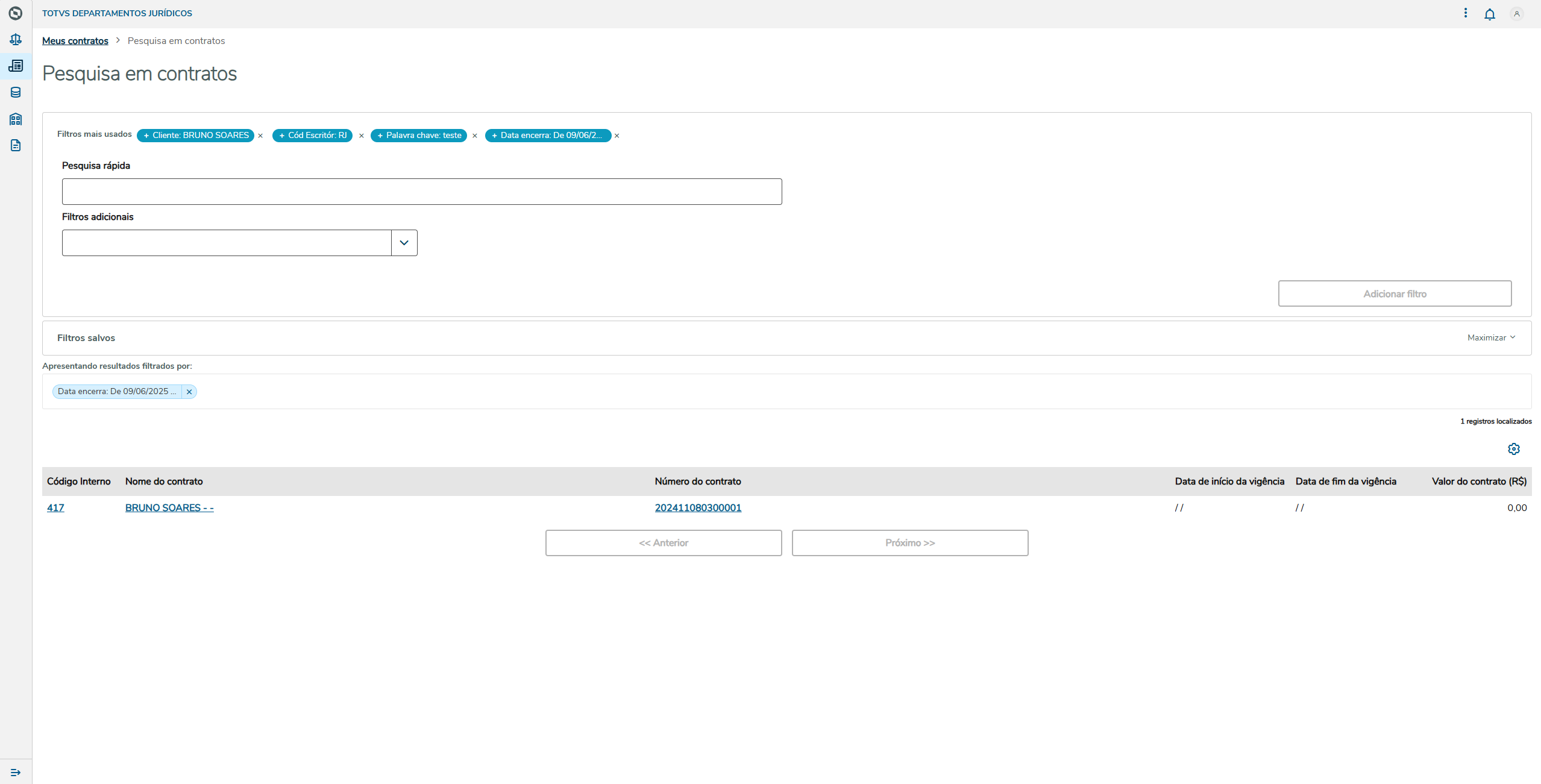Viewport: 1541px width, 784px height.
Task: Expand Filtros salvos with Maximizar
Action: (1490, 338)
